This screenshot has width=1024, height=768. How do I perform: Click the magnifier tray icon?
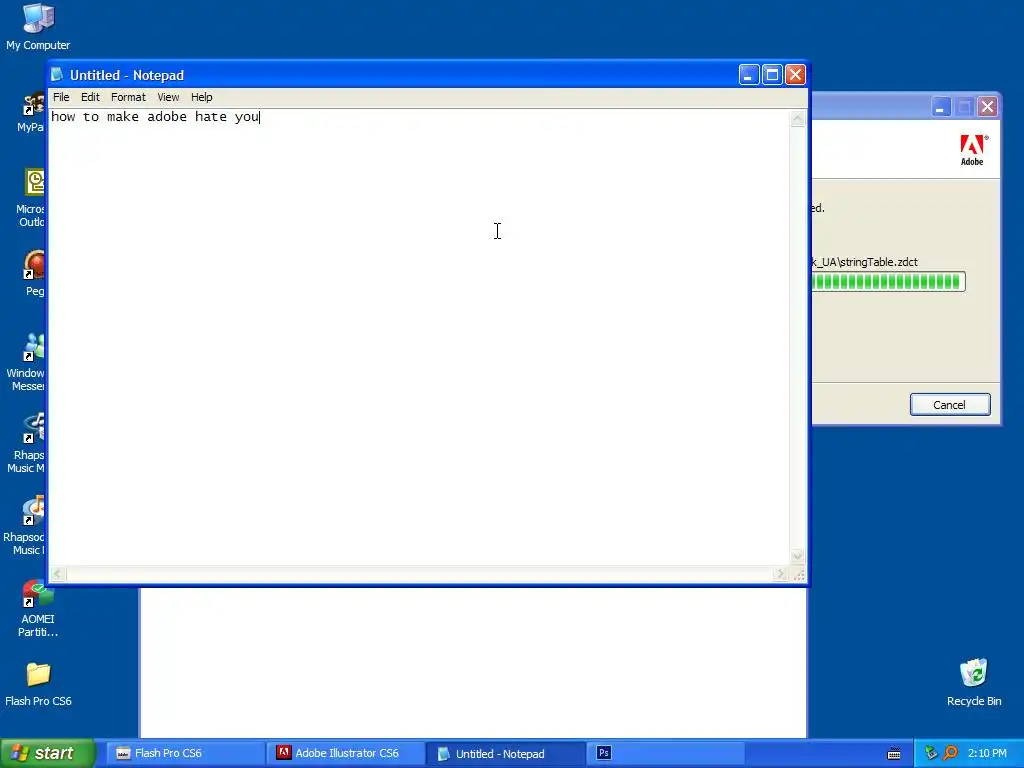(951, 753)
